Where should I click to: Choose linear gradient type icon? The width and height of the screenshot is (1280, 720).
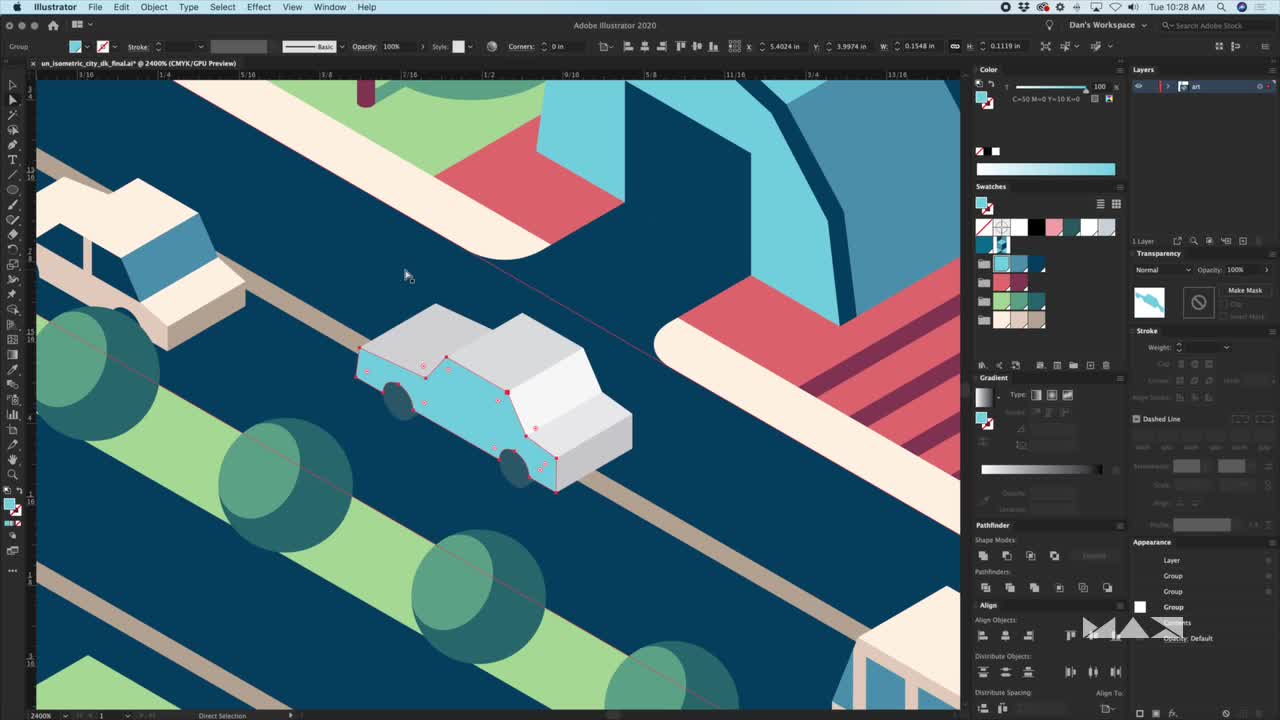[x=1036, y=395]
